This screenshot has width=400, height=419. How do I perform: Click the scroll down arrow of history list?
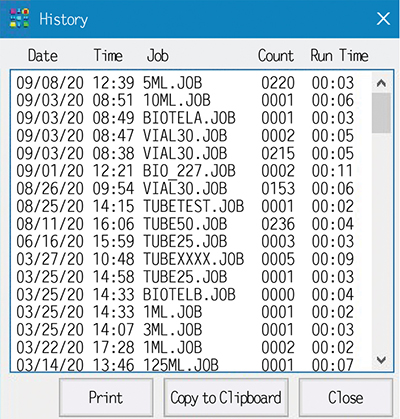381,360
